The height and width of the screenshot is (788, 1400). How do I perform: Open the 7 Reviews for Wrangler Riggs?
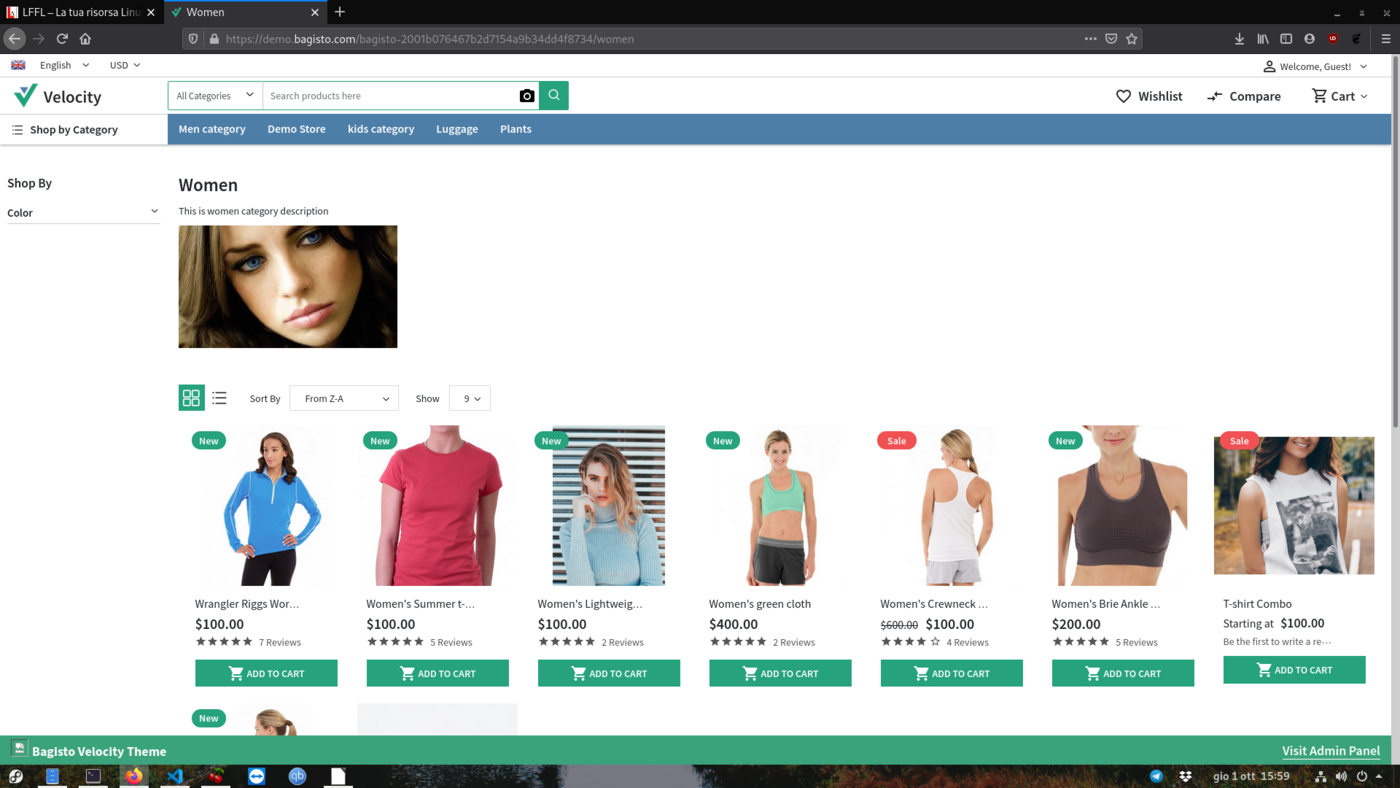coord(280,642)
